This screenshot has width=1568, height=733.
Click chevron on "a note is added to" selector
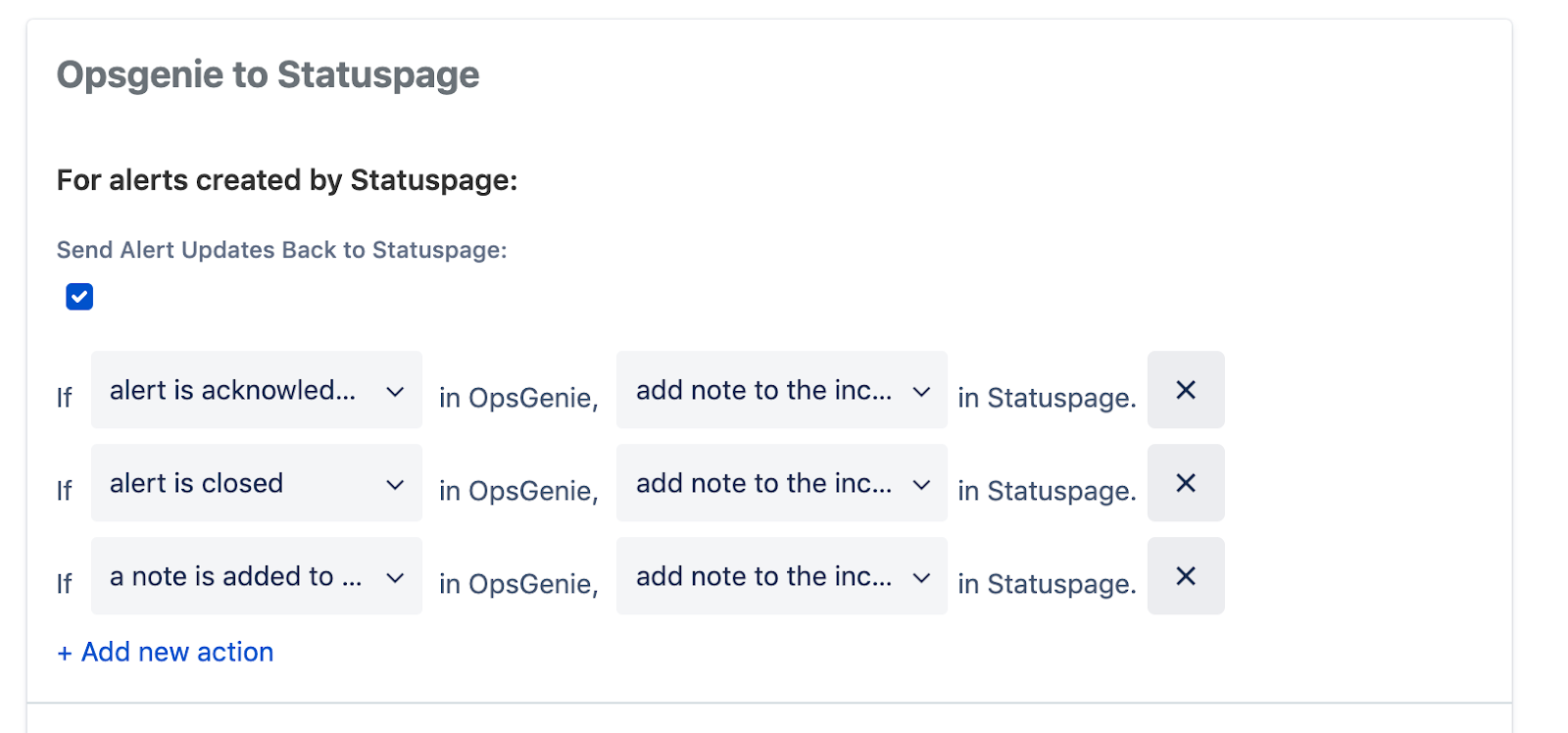pyautogui.click(x=394, y=576)
